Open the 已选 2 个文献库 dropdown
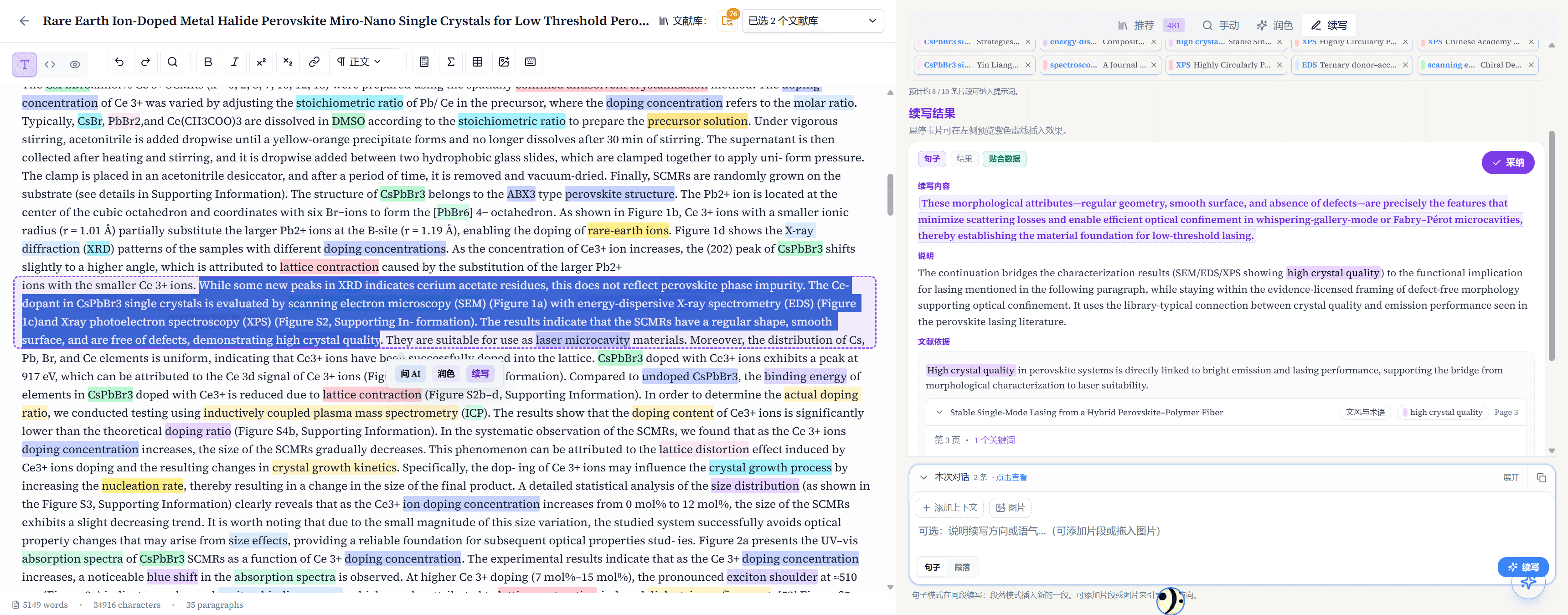 tap(812, 21)
